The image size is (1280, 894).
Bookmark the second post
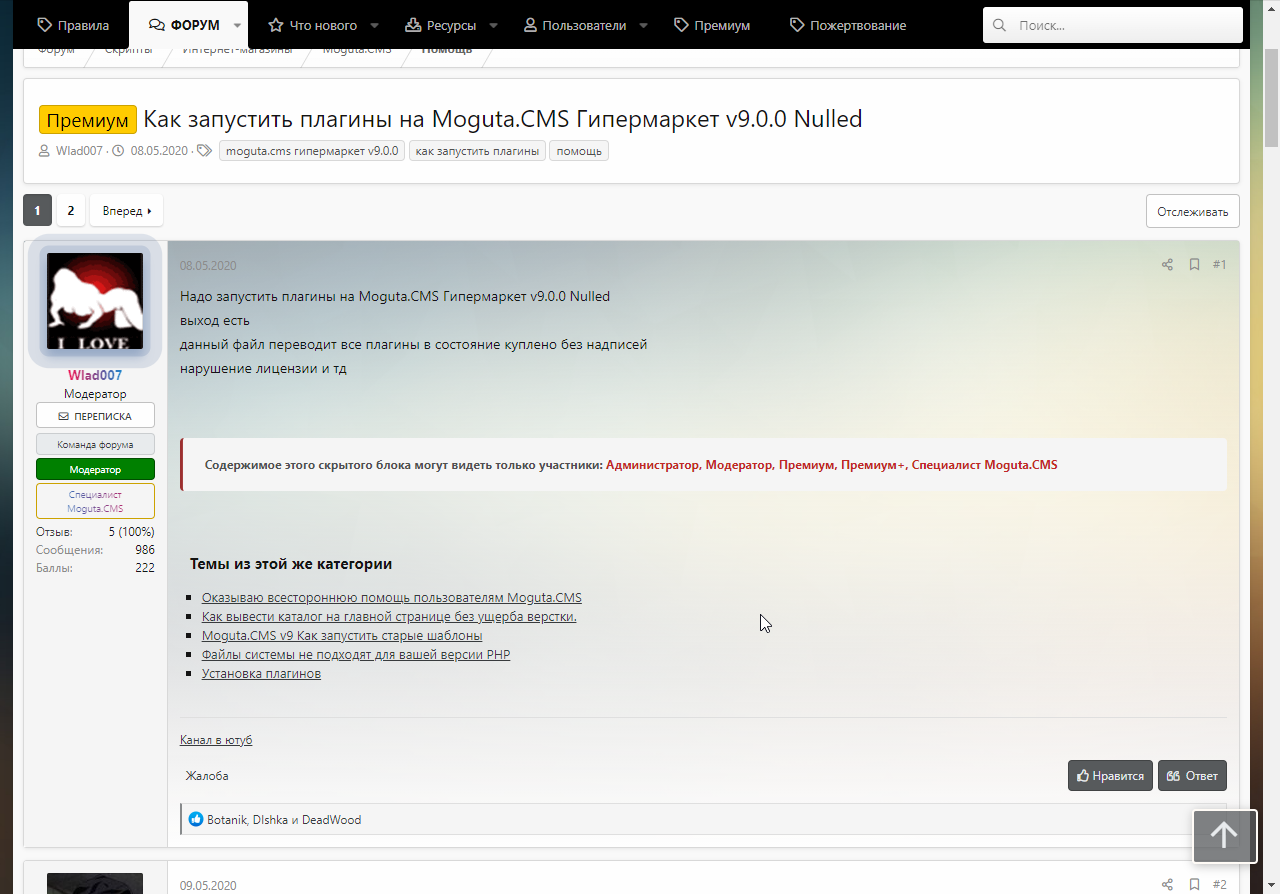point(1194,885)
